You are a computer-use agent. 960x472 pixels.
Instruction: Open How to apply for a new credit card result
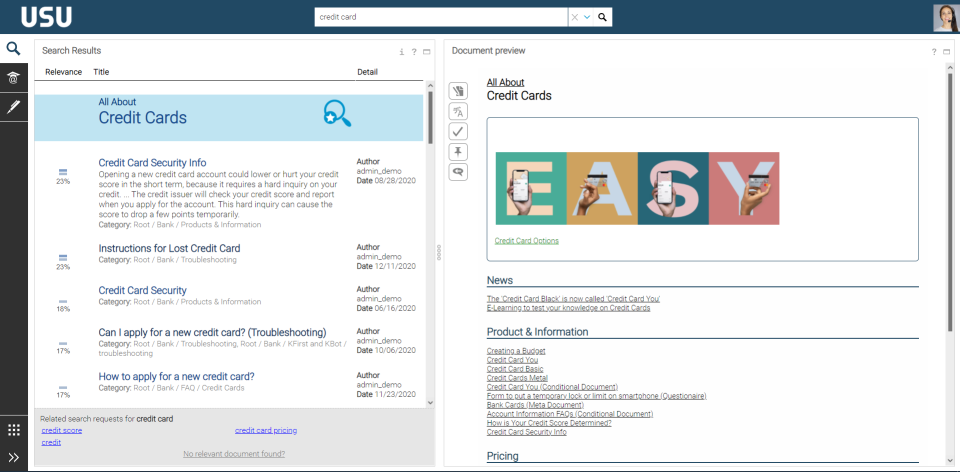[176, 376]
